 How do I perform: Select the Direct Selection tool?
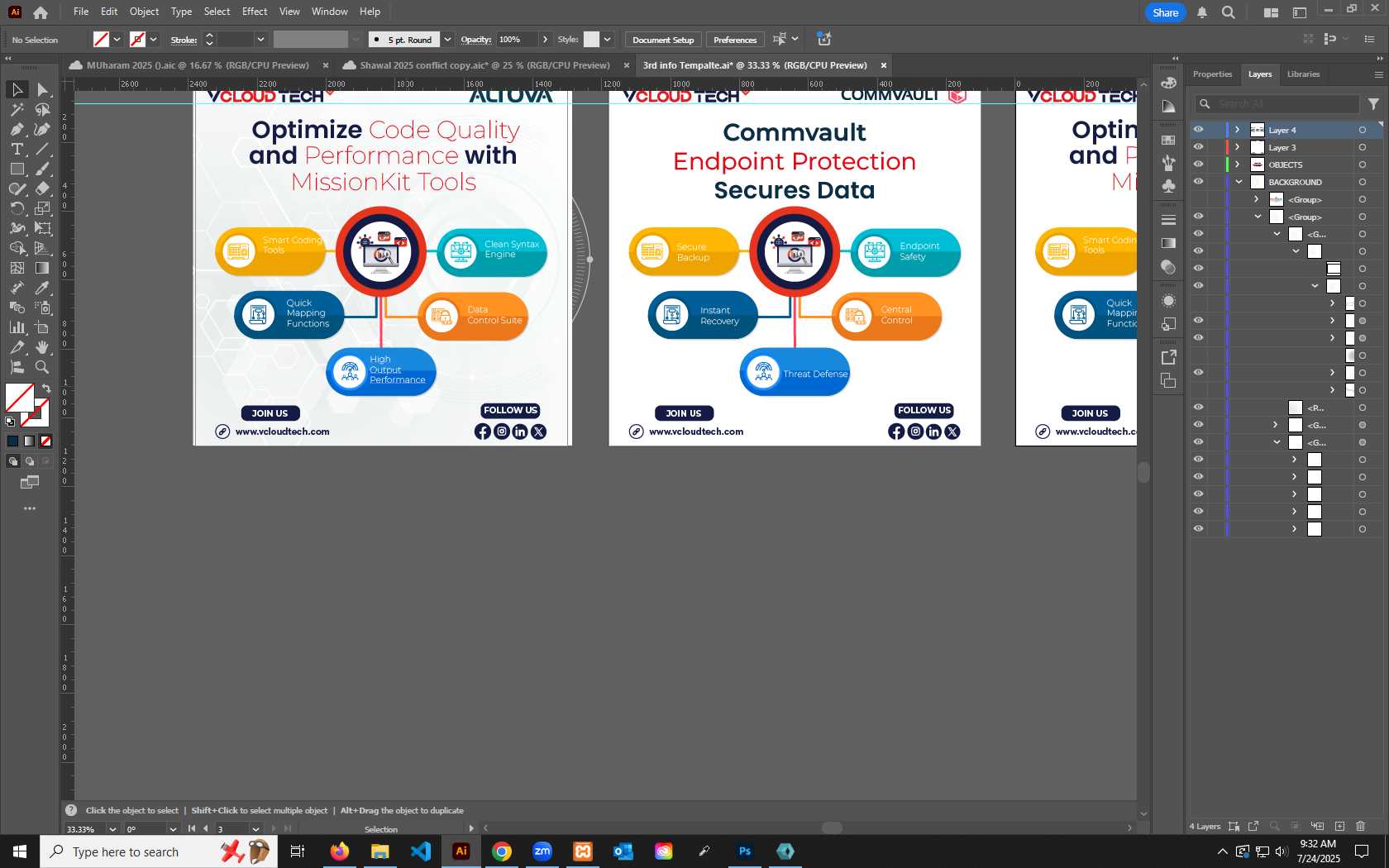[x=42, y=89]
